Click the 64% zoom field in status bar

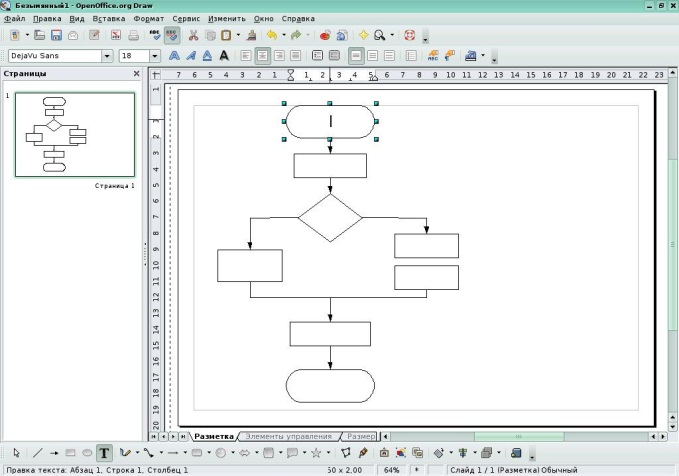[x=391, y=470]
